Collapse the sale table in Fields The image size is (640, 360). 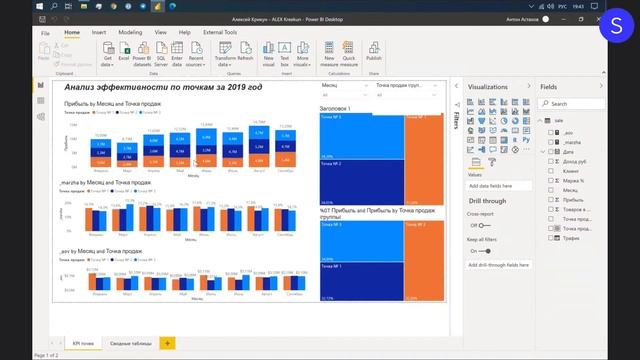tap(540, 121)
